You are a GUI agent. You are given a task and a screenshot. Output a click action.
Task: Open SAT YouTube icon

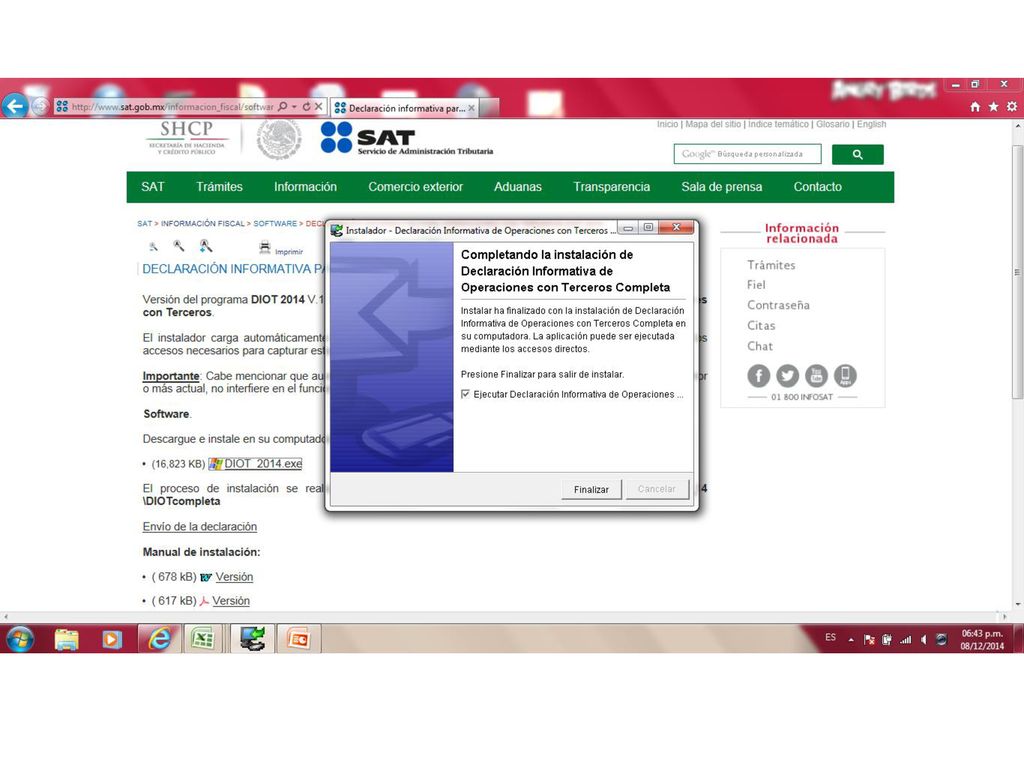tap(816, 376)
